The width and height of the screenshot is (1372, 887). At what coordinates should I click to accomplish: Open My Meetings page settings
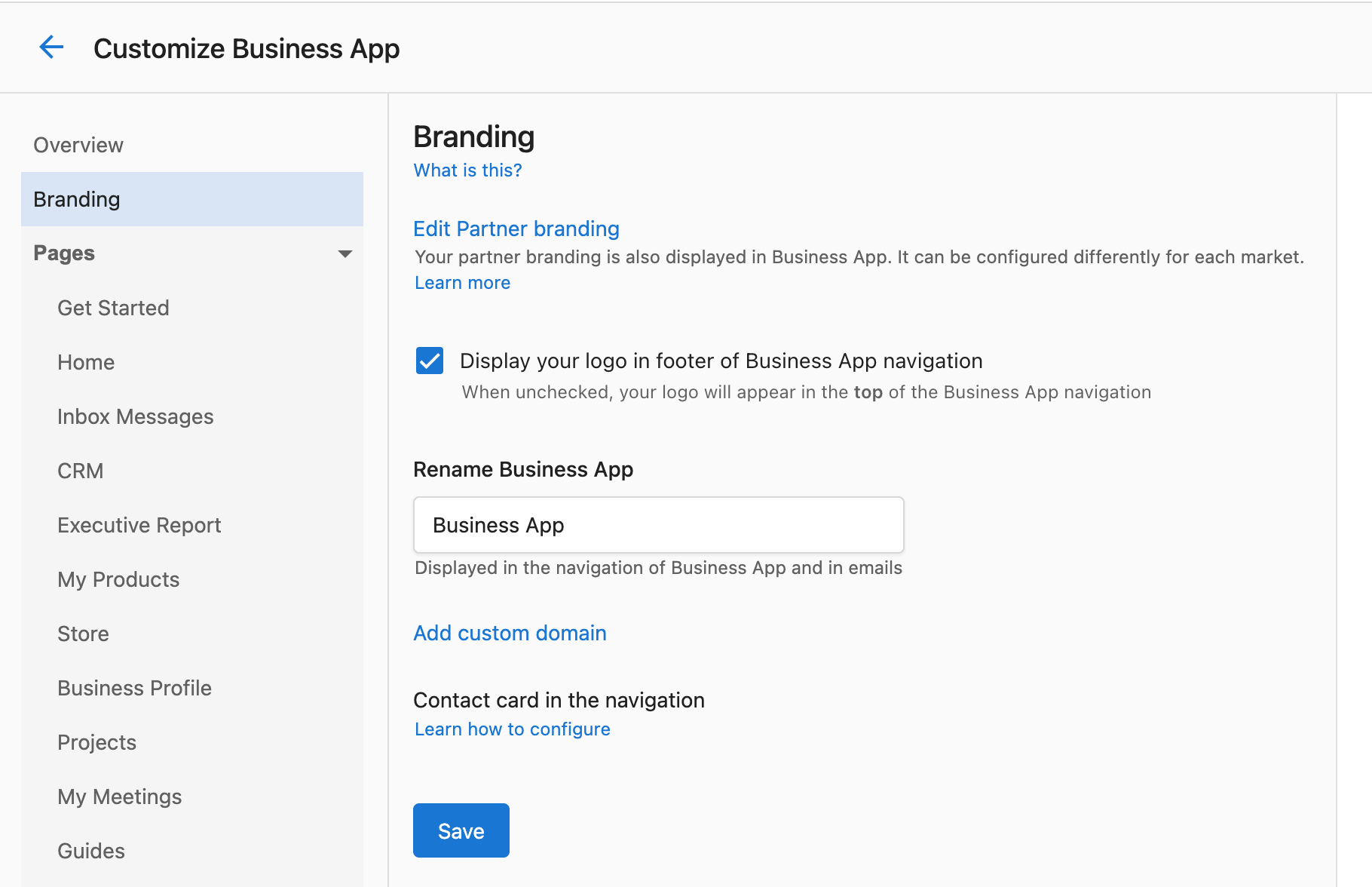[120, 796]
